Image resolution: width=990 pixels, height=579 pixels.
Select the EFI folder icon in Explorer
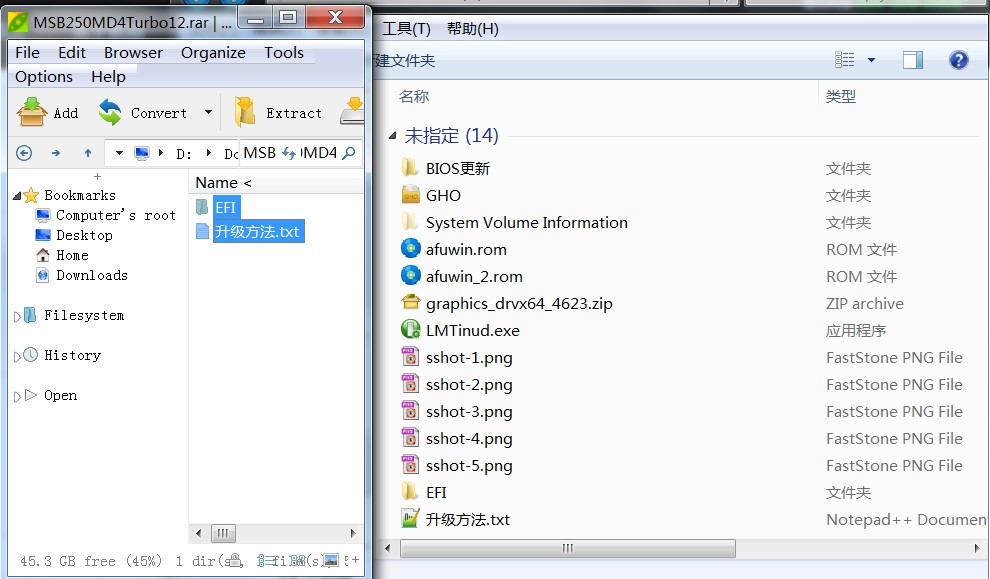410,491
